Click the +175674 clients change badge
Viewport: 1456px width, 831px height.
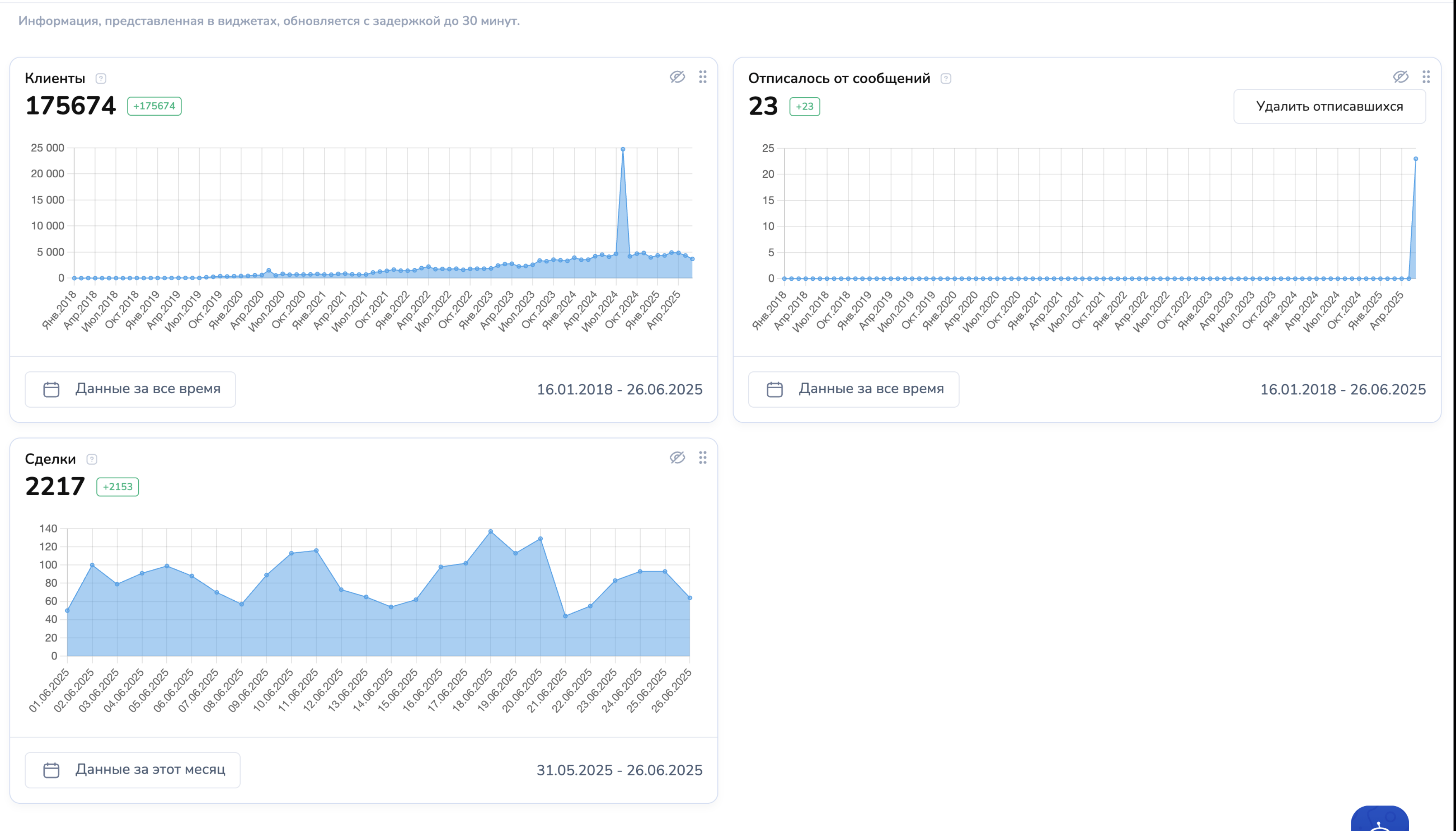(x=154, y=106)
